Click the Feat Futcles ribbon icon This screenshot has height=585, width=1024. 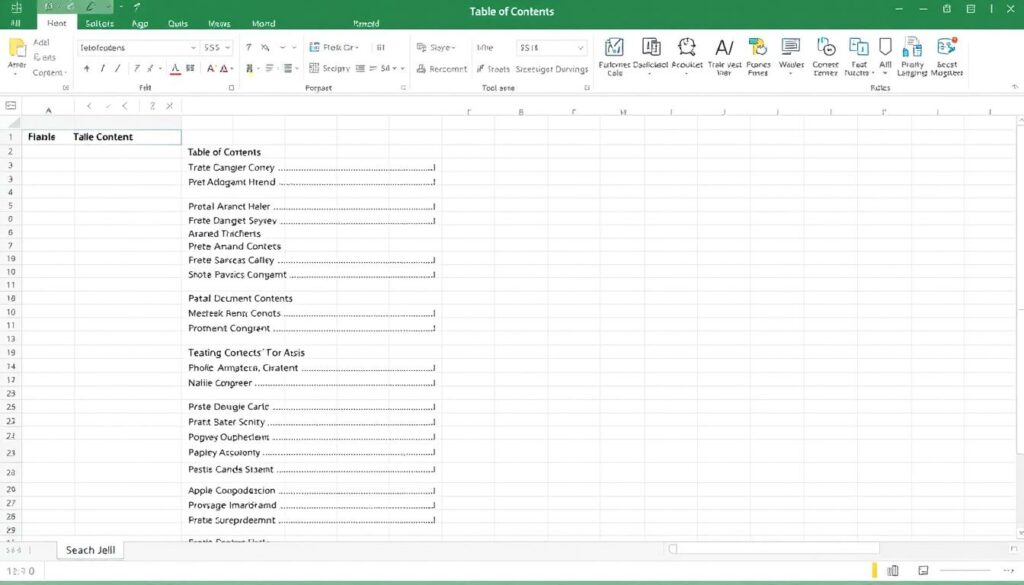pyautogui.click(x=858, y=47)
